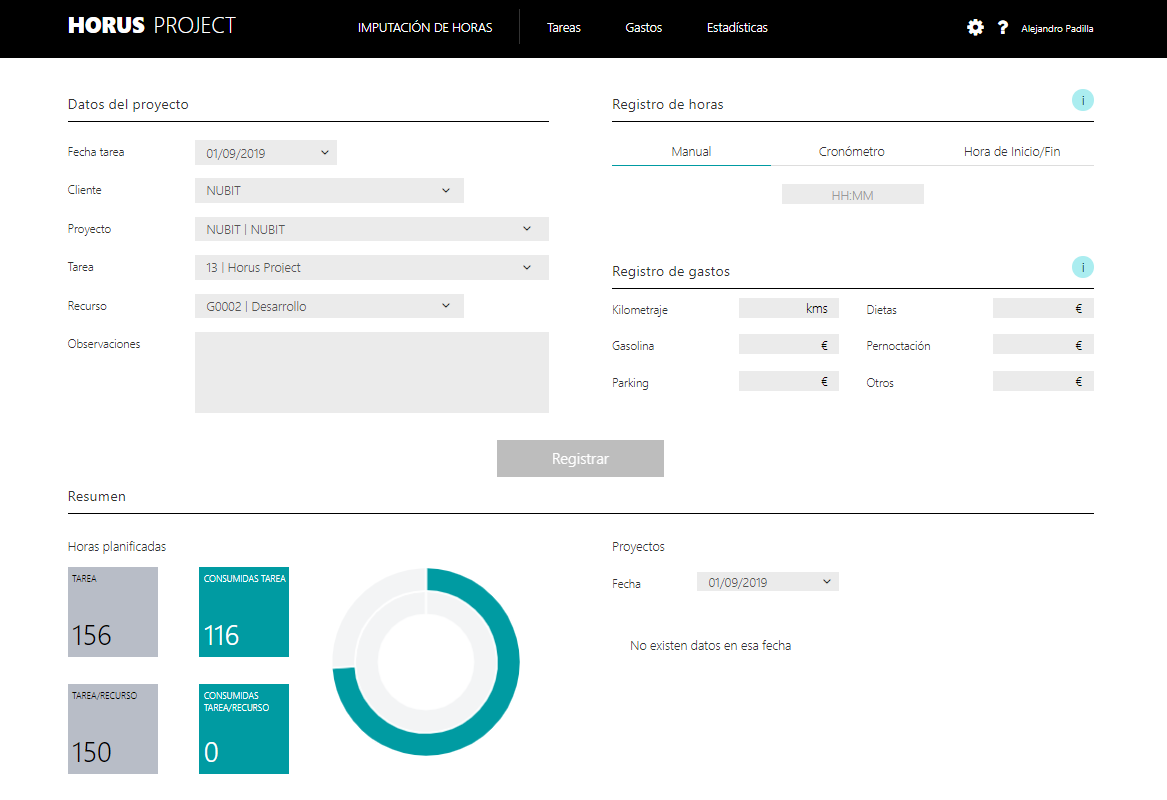The height and width of the screenshot is (800, 1167).
Task: Open the settings gear icon
Action: (975, 28)
